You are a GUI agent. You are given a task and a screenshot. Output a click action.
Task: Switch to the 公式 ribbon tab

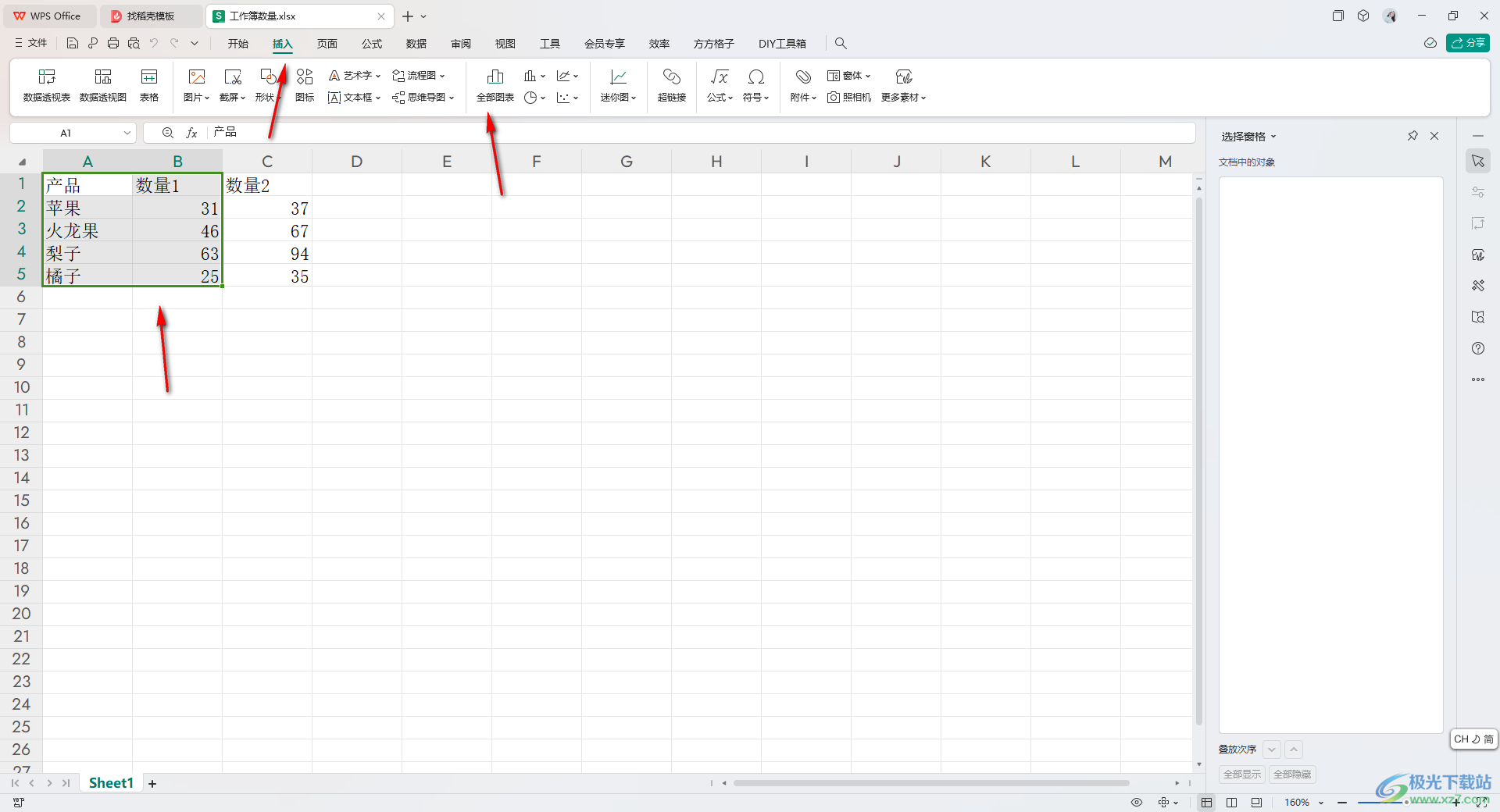(x=372, y=44)
